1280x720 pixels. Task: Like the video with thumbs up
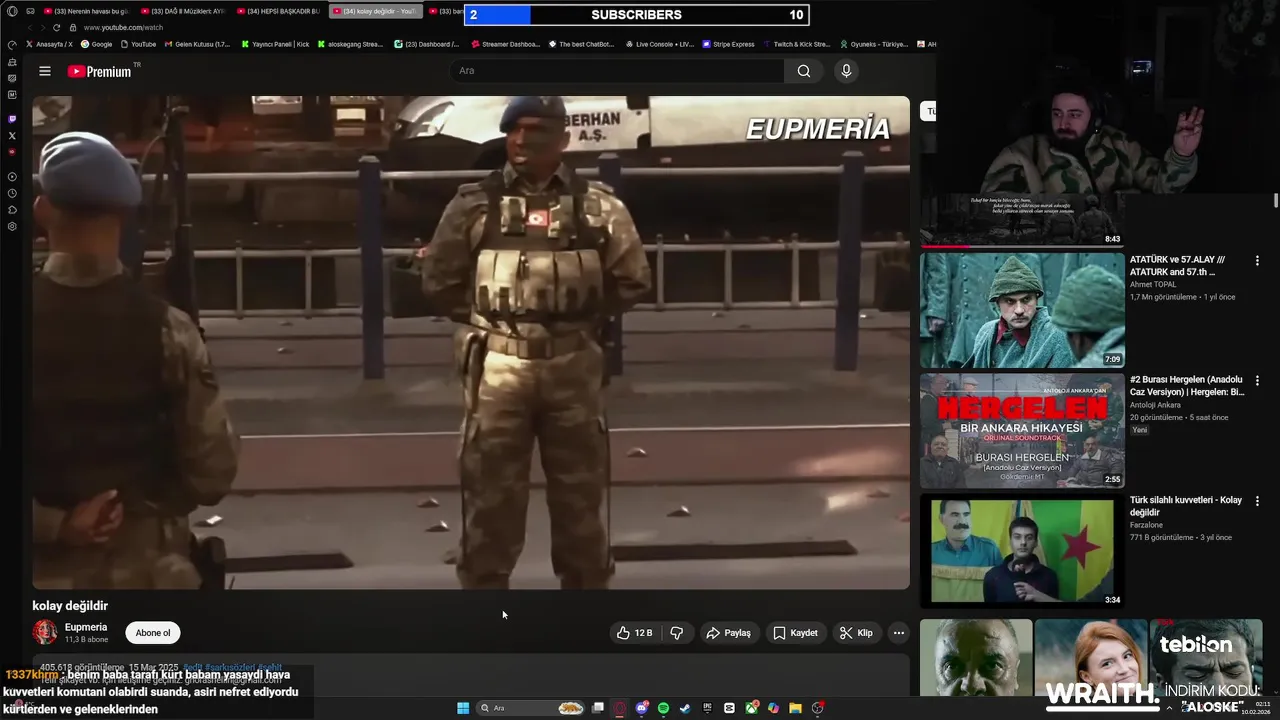tap(634, 633)
